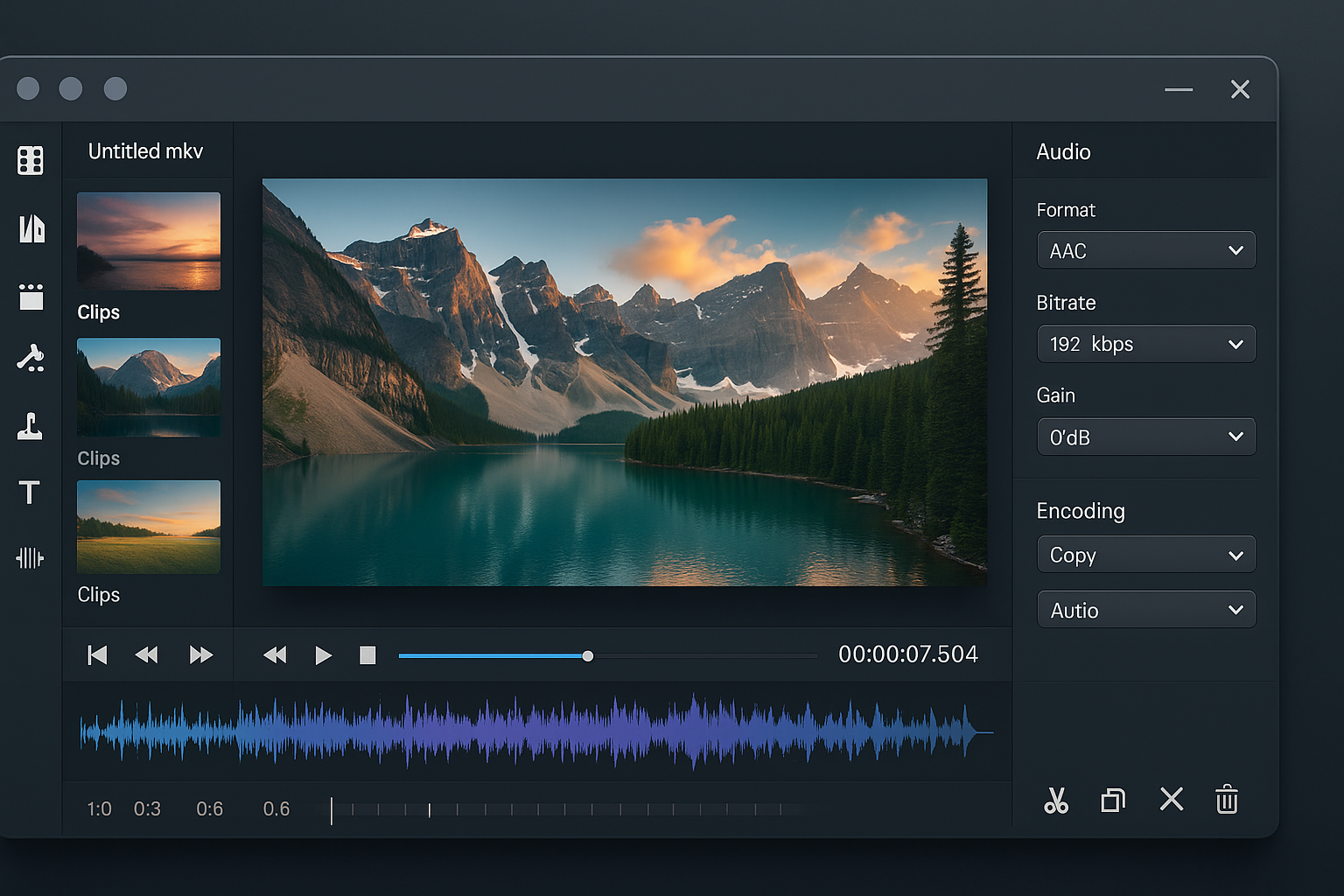Click the trash delete icon
The image size is (1344, 896).
[1227, 800]
